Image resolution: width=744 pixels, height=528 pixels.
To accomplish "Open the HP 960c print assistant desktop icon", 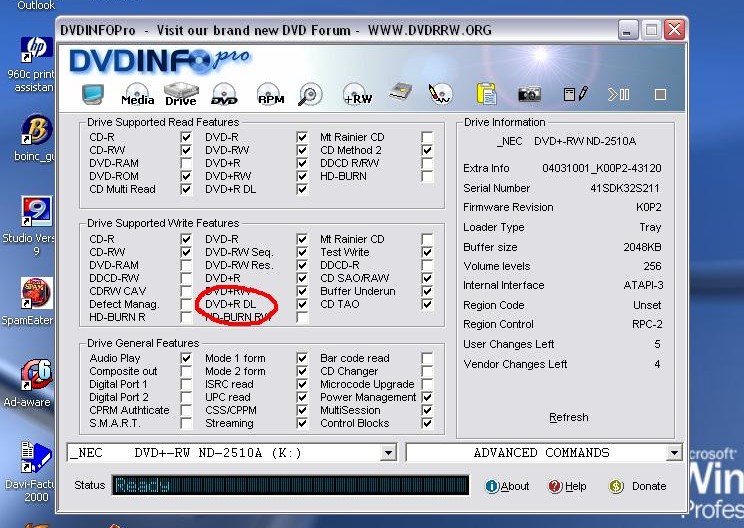I will coord(36,49).
